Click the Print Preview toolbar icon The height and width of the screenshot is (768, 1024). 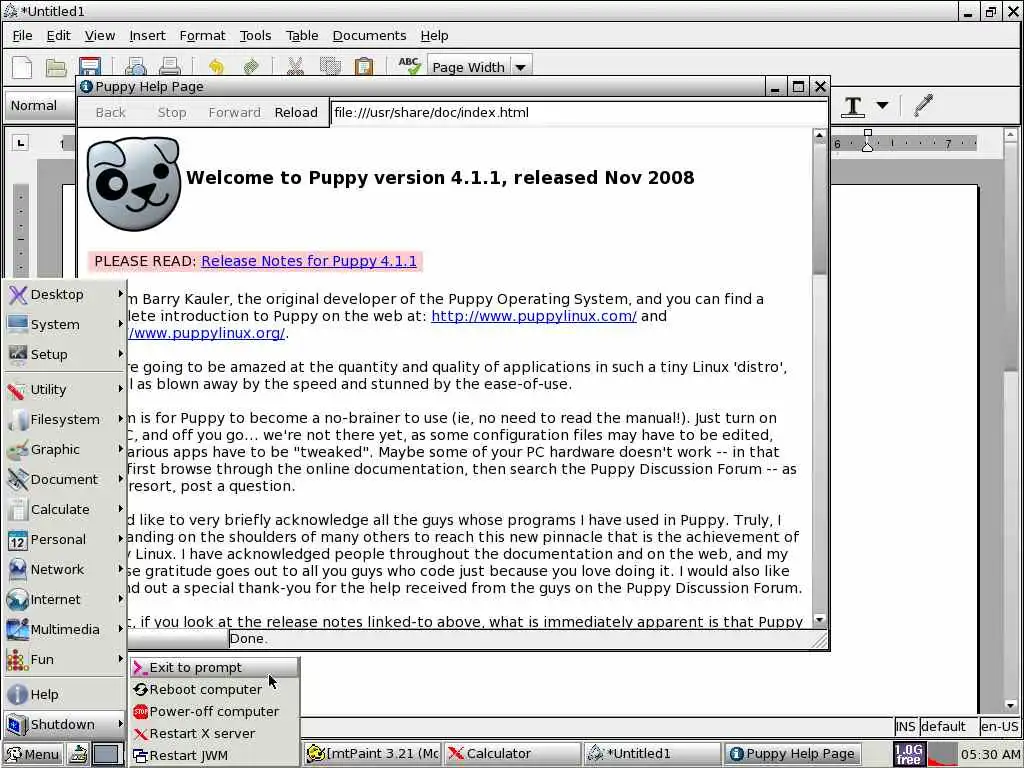136,67
